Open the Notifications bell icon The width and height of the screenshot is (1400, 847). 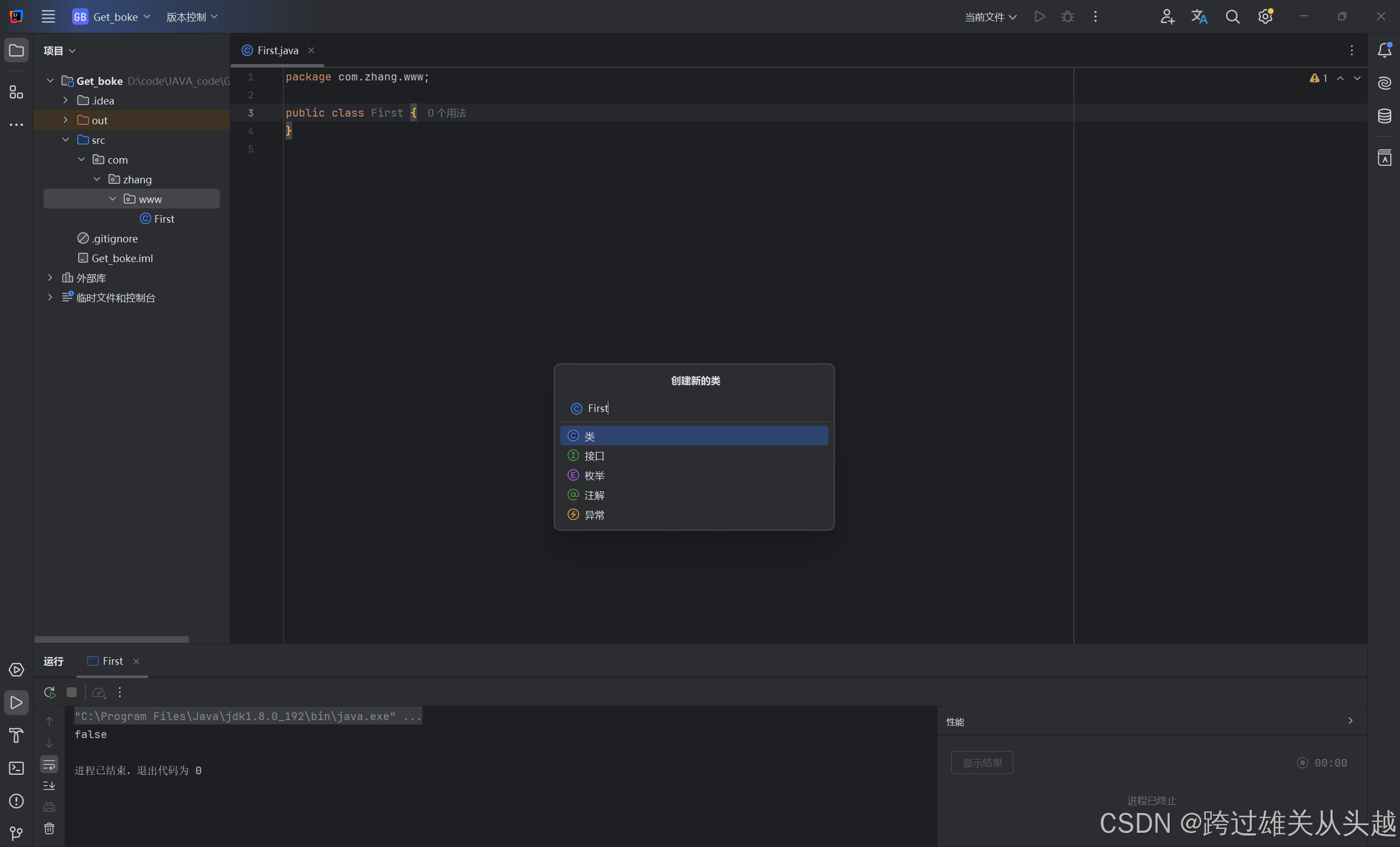pyautogui.click(x=1384, y=50)
